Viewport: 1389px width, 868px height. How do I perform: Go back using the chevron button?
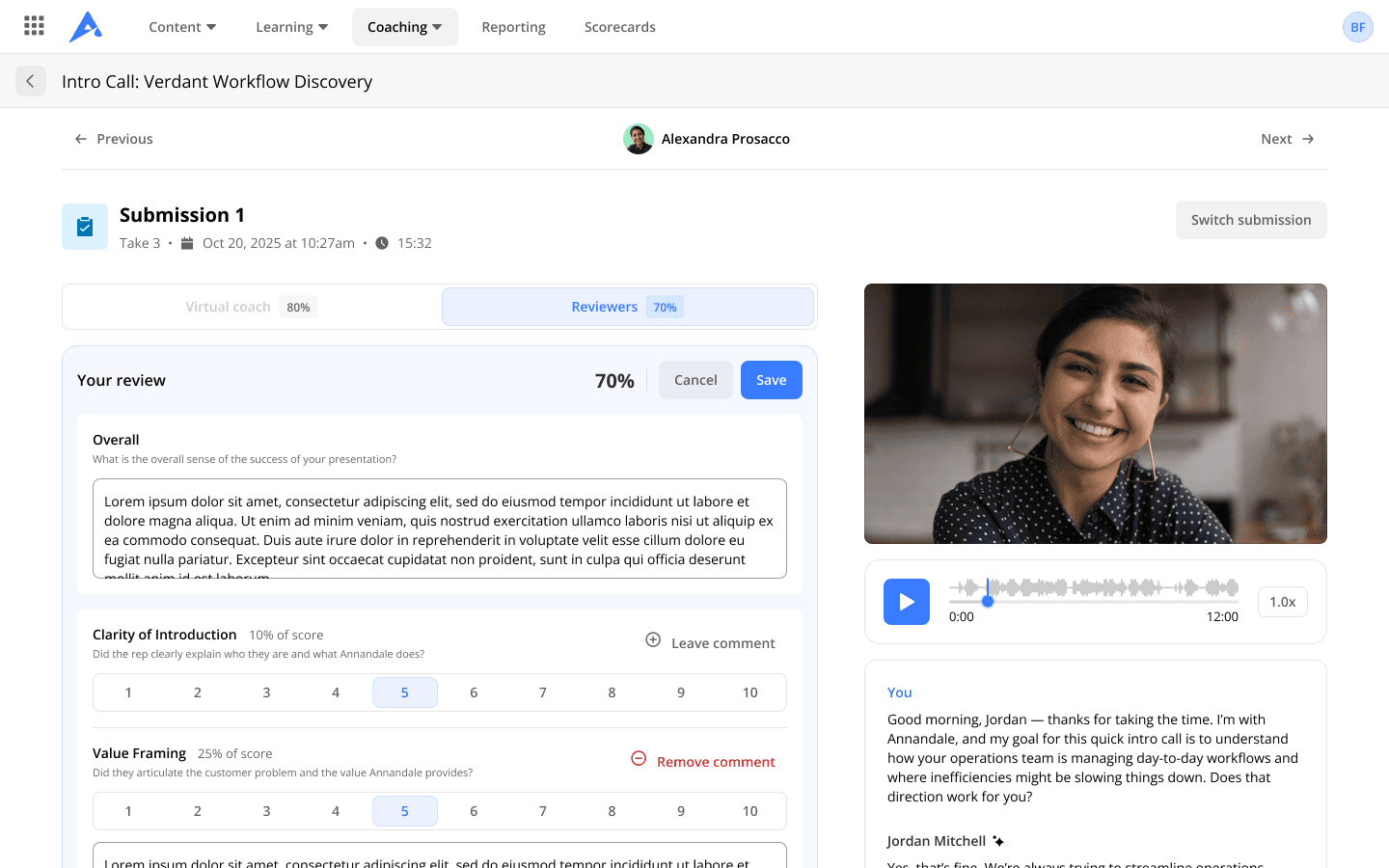click(31, 81)
